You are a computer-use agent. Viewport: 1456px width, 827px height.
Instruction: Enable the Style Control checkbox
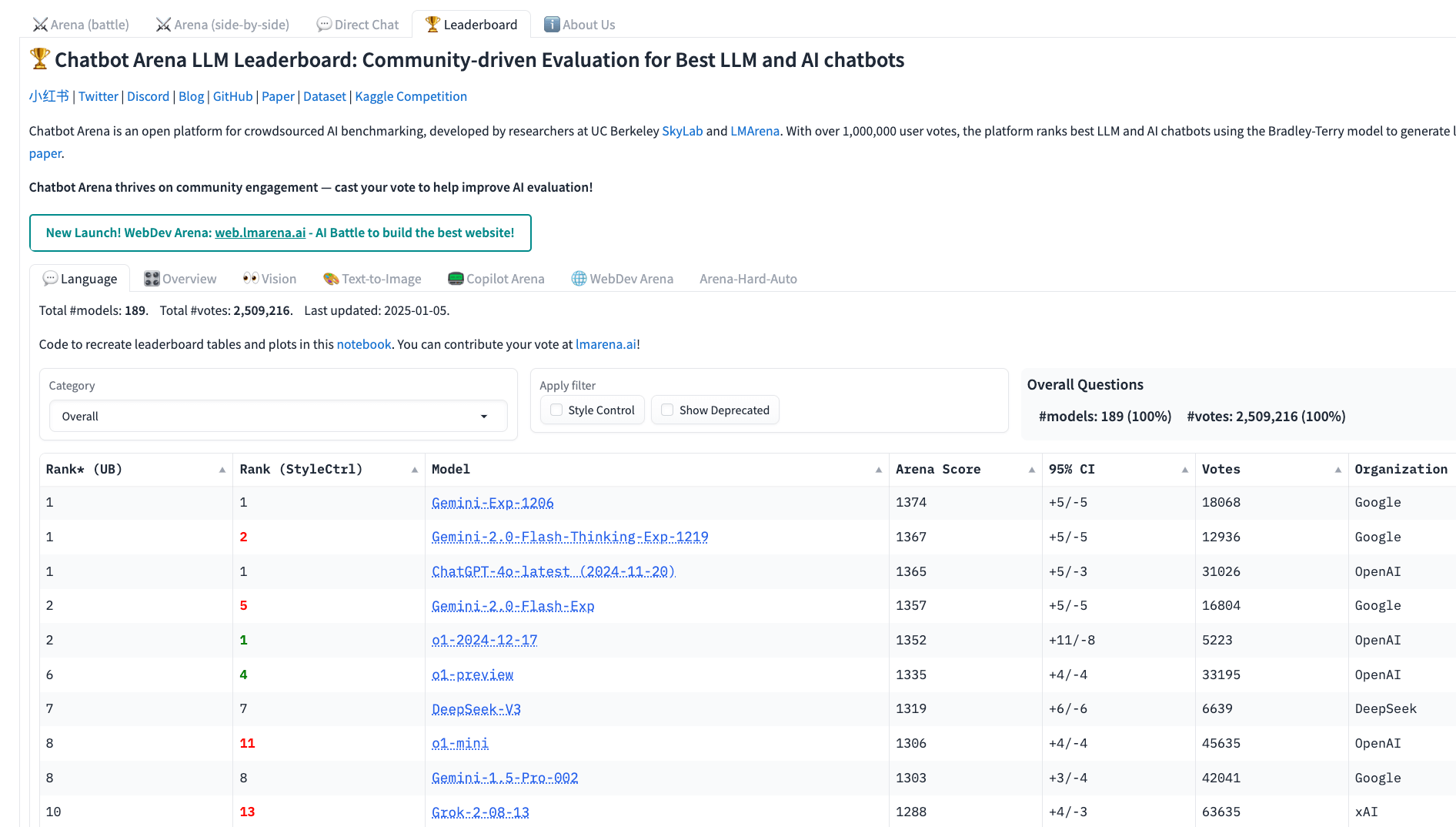tap(556, 410)
